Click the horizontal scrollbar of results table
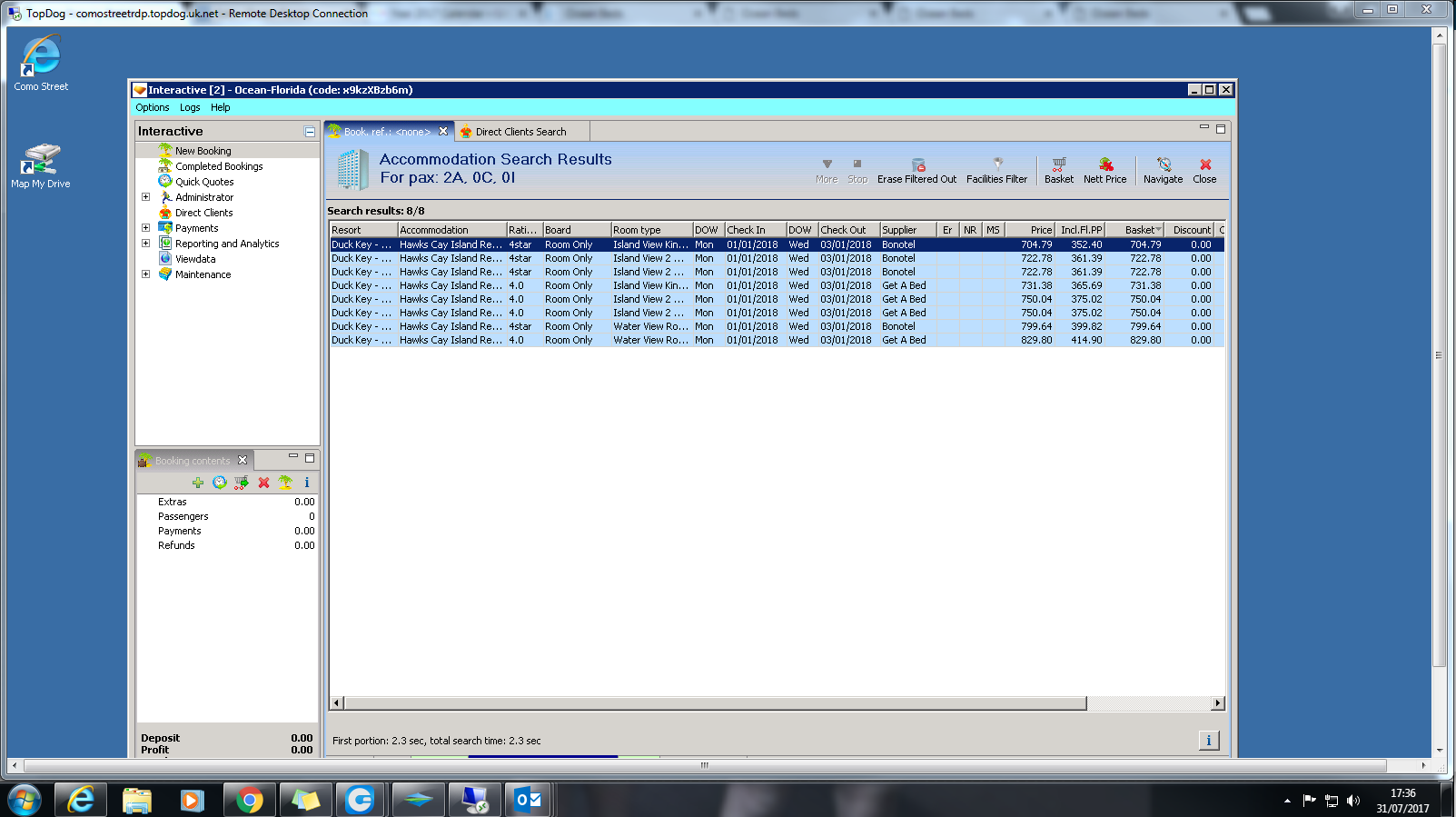 pos(716,703)
